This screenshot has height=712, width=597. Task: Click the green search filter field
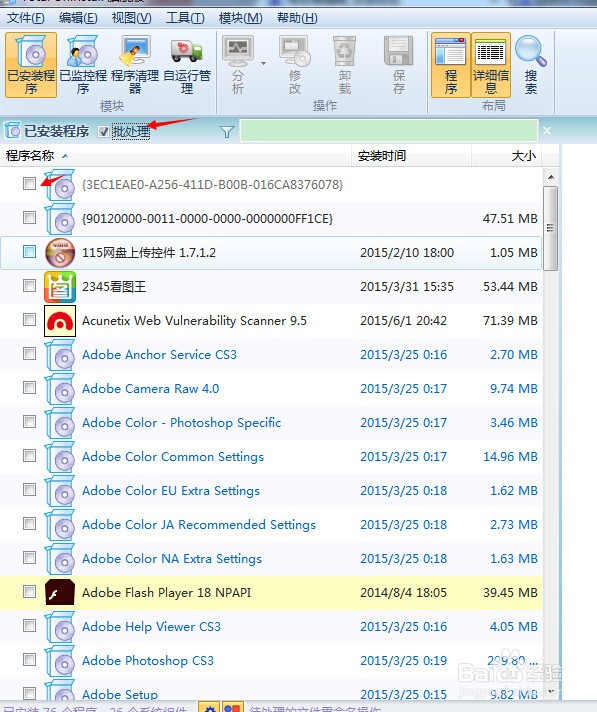[389, 131]
